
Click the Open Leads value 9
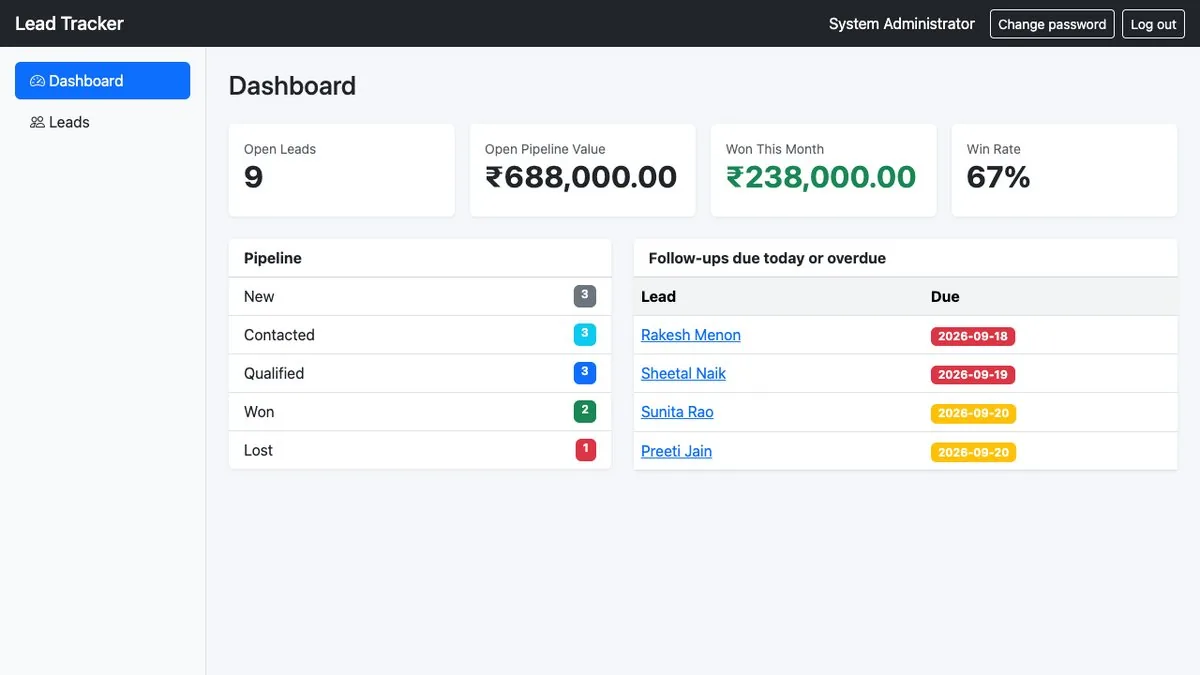(x=253, y=177)
